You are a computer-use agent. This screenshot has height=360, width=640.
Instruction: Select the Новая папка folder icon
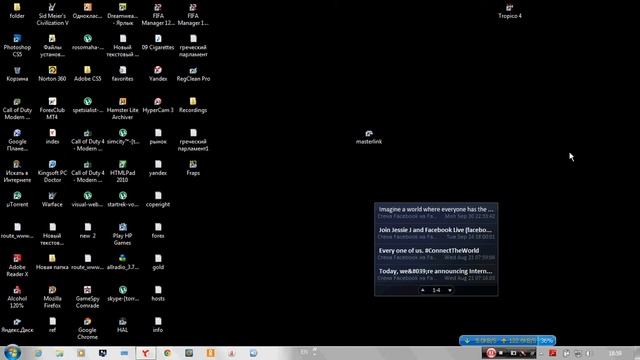[52, 262]
